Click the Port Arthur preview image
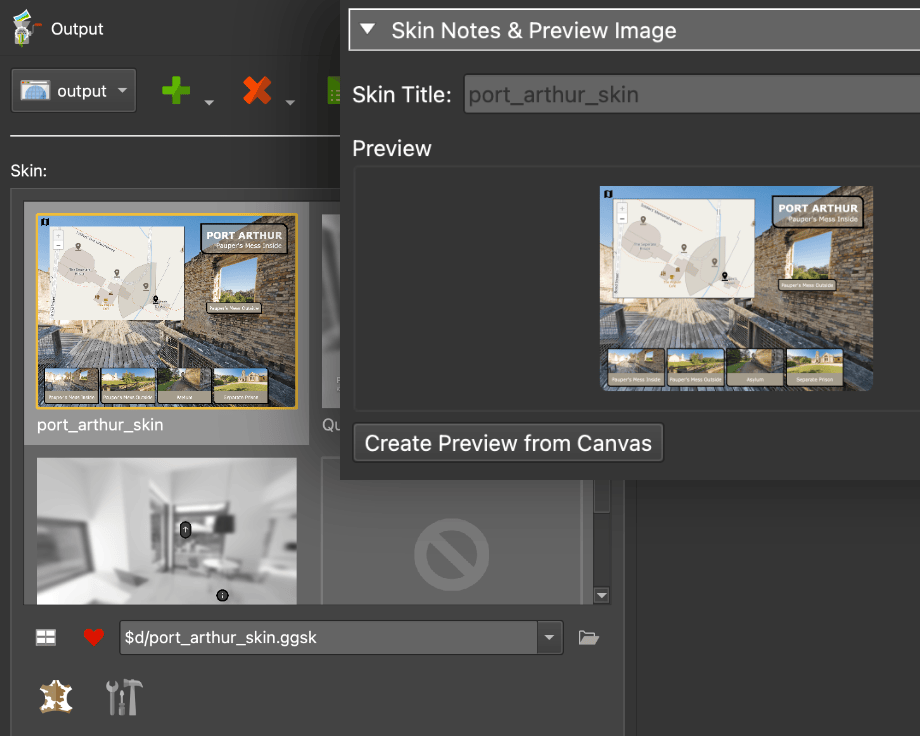Viewport: 920px width, 736px height. pyautogui.click(x=735, y=288)
